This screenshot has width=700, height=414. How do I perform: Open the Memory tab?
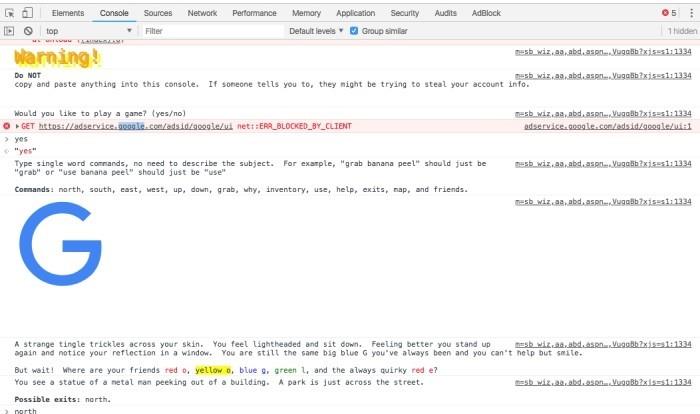(x=306, y=13)
